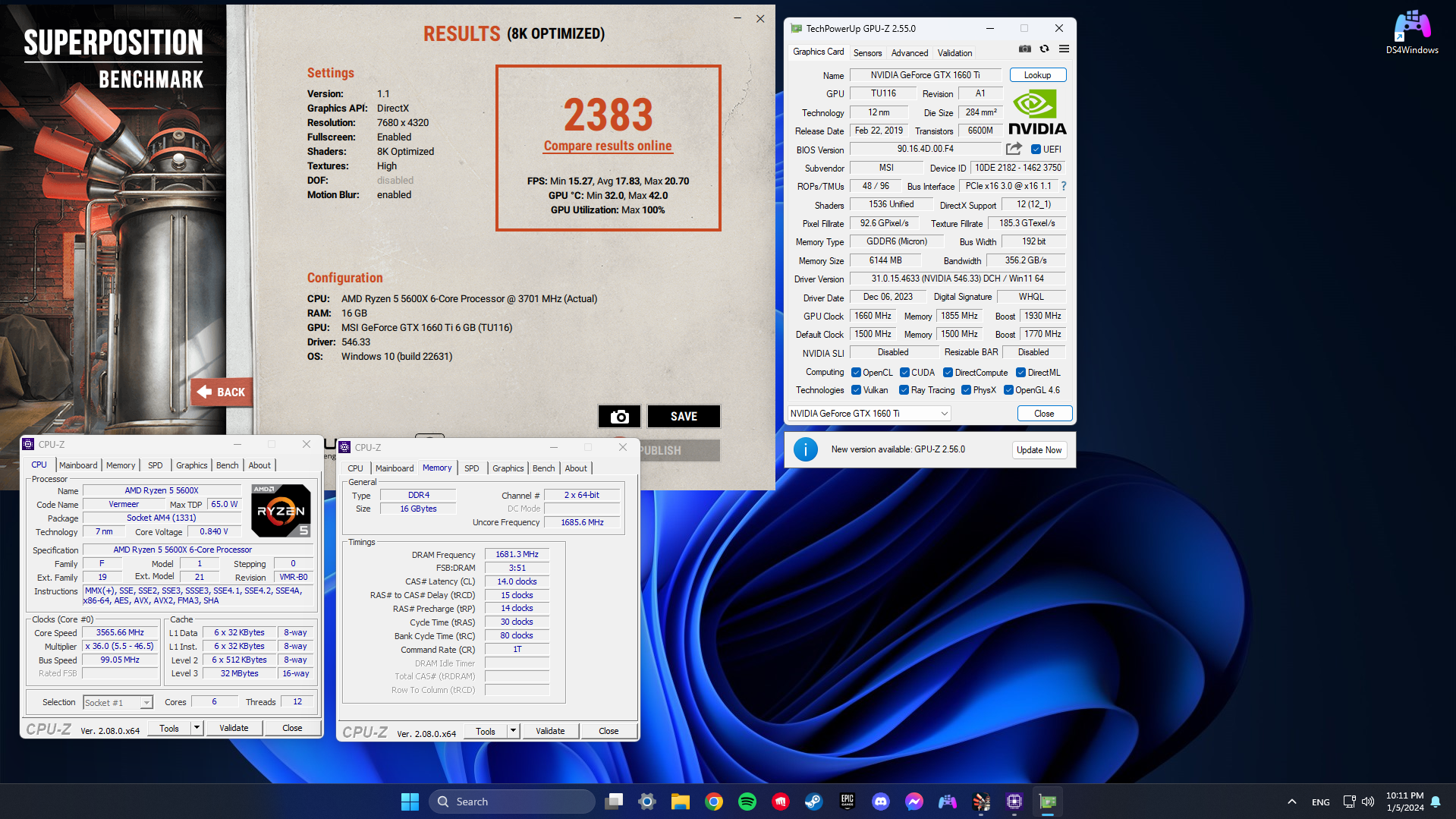Open SPD tab in right CPU-Z
Viewport: 1456px width, 819px height.
[x=471, y=468]
